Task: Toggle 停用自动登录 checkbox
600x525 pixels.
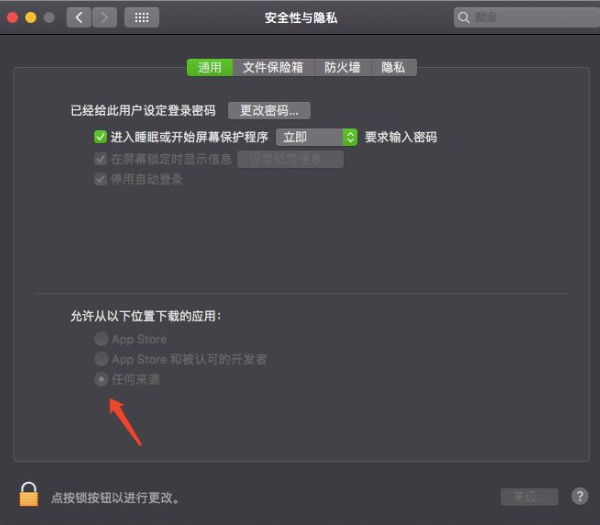Action: 100,179
